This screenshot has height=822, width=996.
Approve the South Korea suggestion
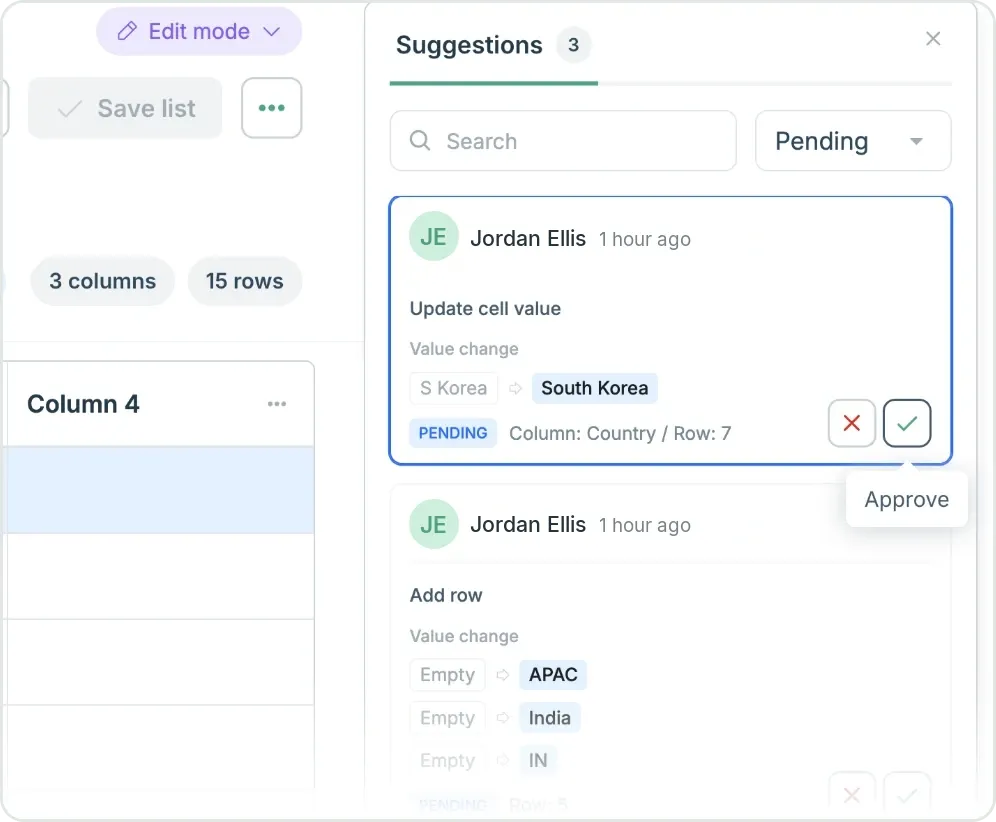(x=906, y=423)
